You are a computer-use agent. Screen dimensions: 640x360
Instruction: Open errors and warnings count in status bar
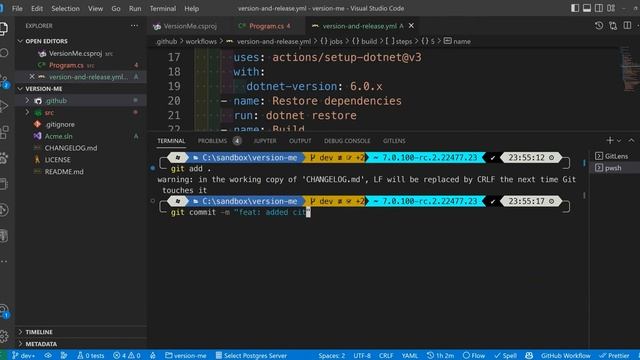[127, 356]
